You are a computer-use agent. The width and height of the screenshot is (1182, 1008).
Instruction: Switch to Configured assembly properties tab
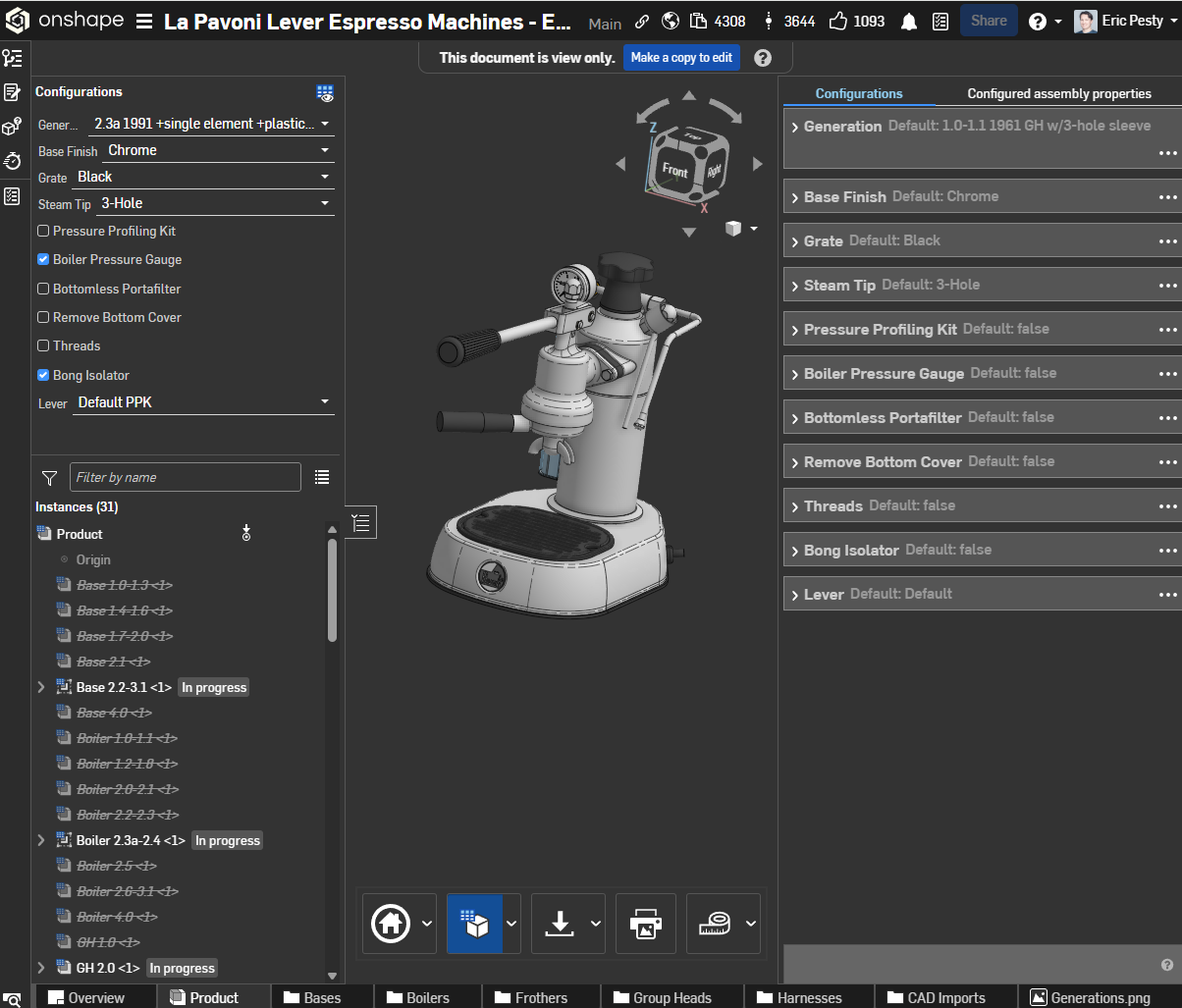(x=1058, y=94)
